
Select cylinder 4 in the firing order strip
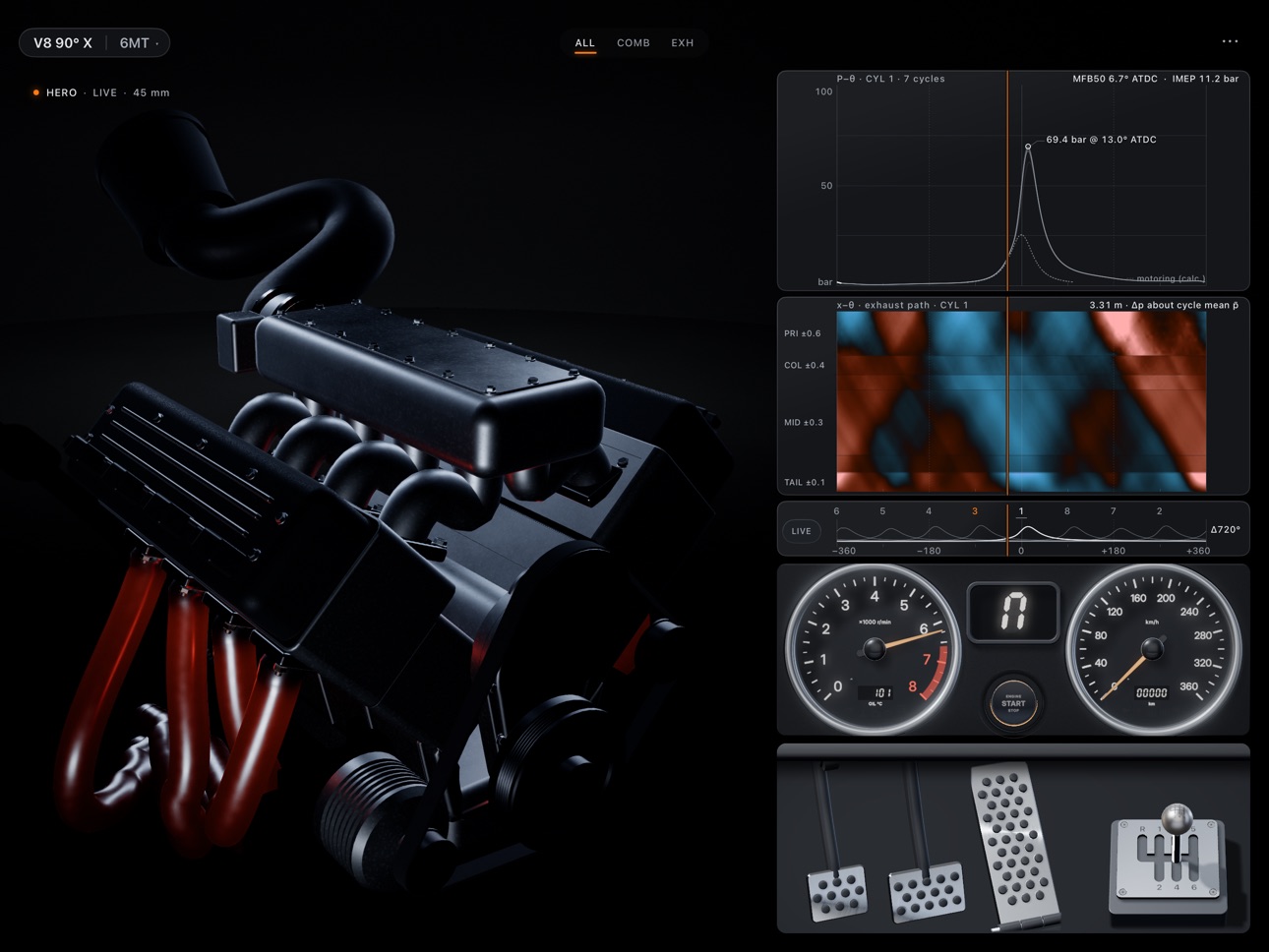(x=929, y=511)
